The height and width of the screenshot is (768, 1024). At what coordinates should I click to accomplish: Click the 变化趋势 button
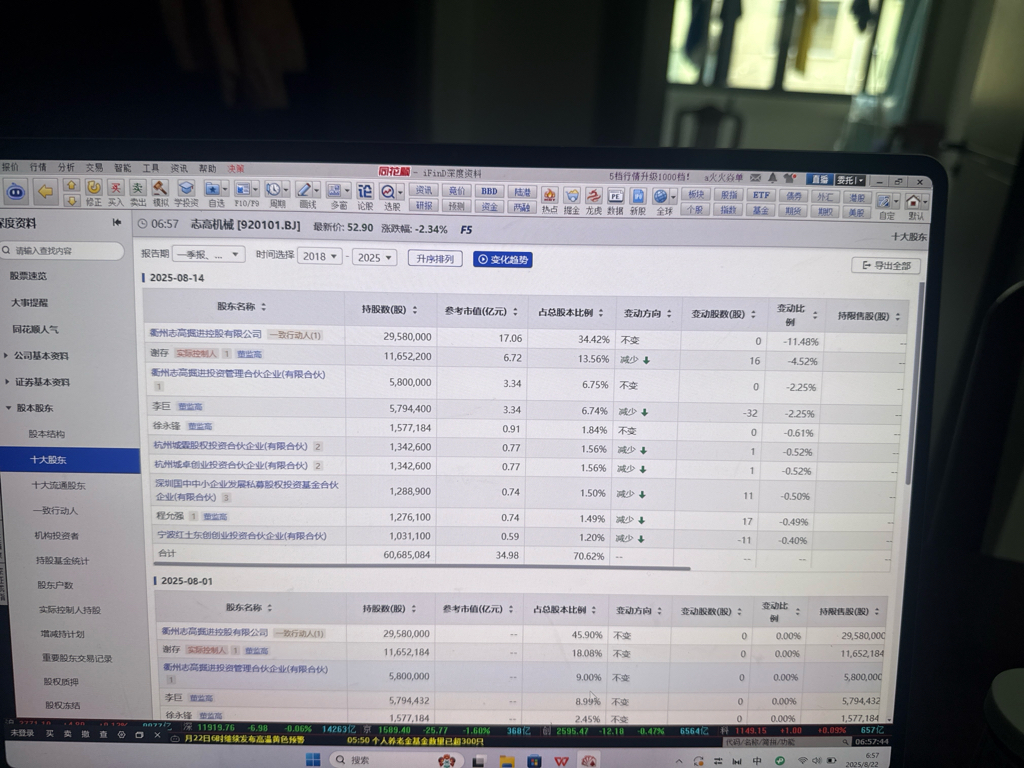point(503,259)
